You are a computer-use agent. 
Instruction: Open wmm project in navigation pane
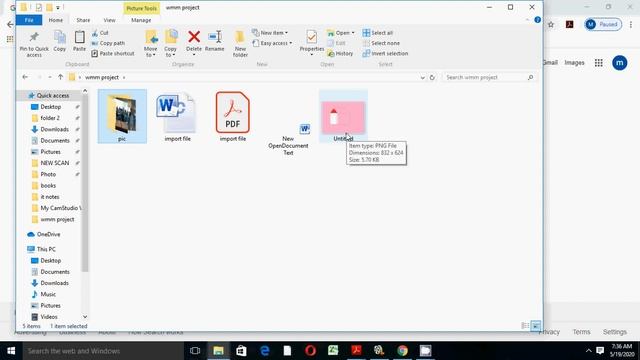[x=57, y=219]
